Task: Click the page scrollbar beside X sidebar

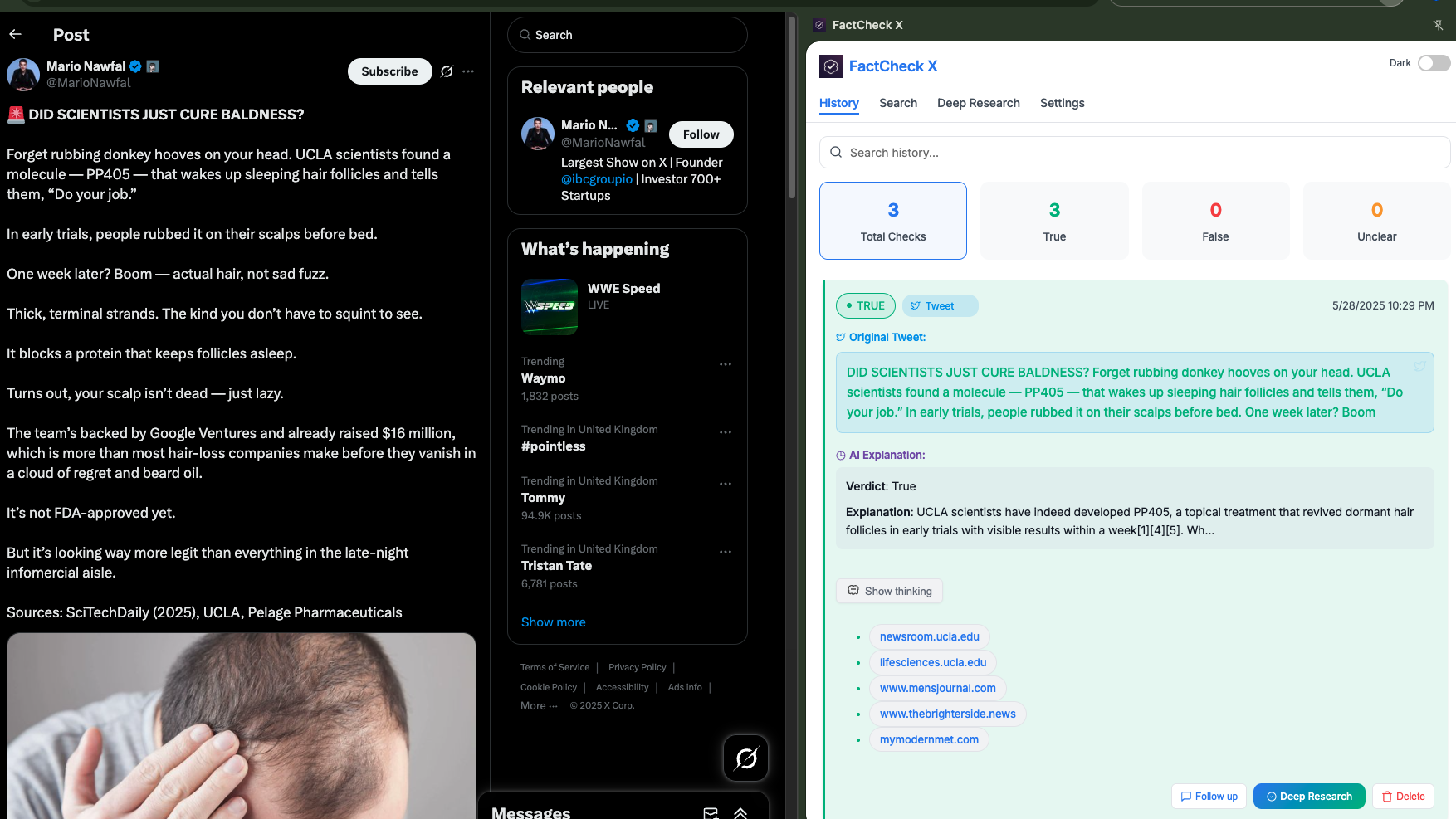Action: pos(792,108)
